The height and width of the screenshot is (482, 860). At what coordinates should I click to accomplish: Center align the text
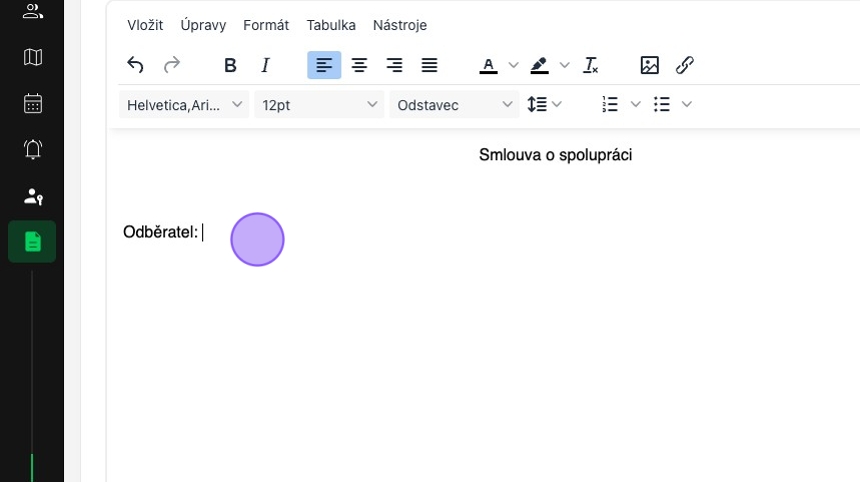359,65
